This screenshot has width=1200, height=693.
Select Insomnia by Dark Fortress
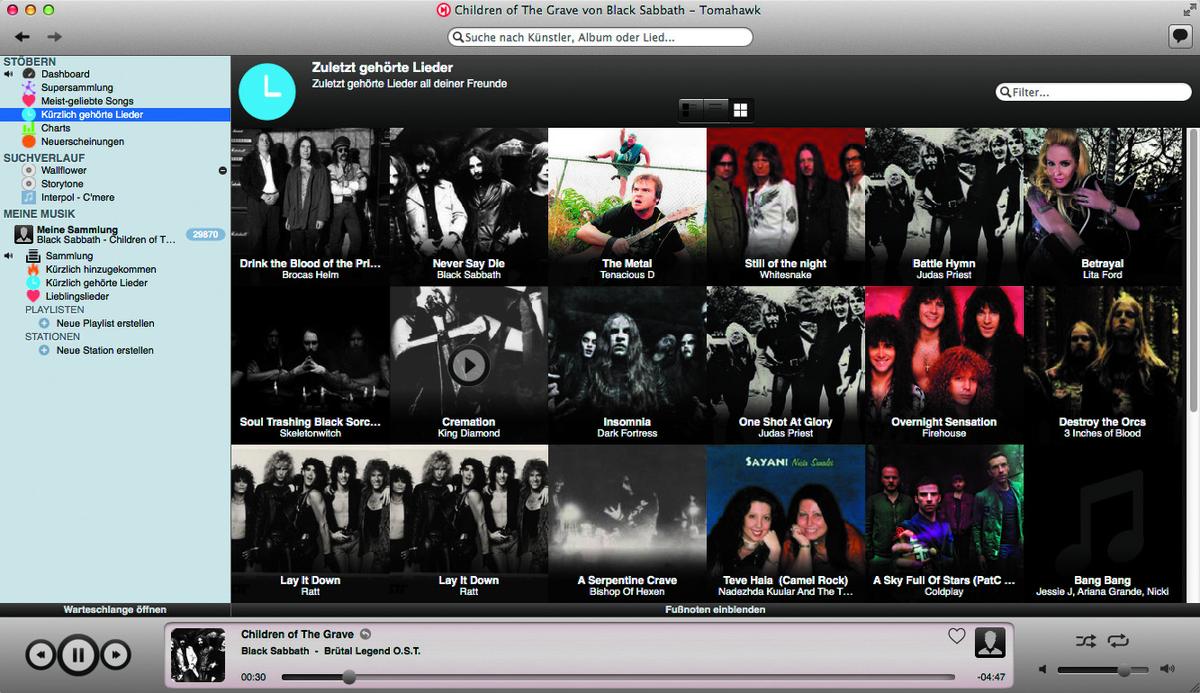627,365
